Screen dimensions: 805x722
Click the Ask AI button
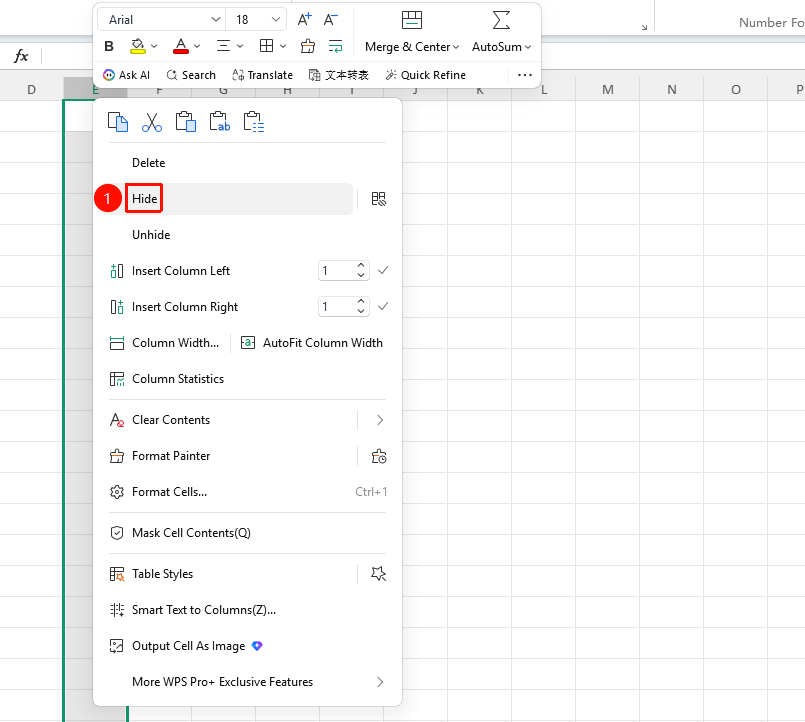126,75
